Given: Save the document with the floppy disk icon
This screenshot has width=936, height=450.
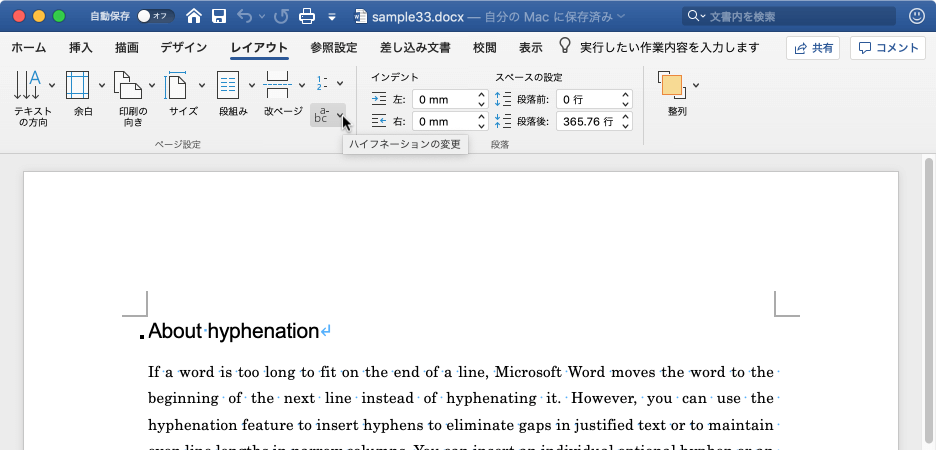Looking at the screenshot, I should pyautogui.click(x=219, y=16).
